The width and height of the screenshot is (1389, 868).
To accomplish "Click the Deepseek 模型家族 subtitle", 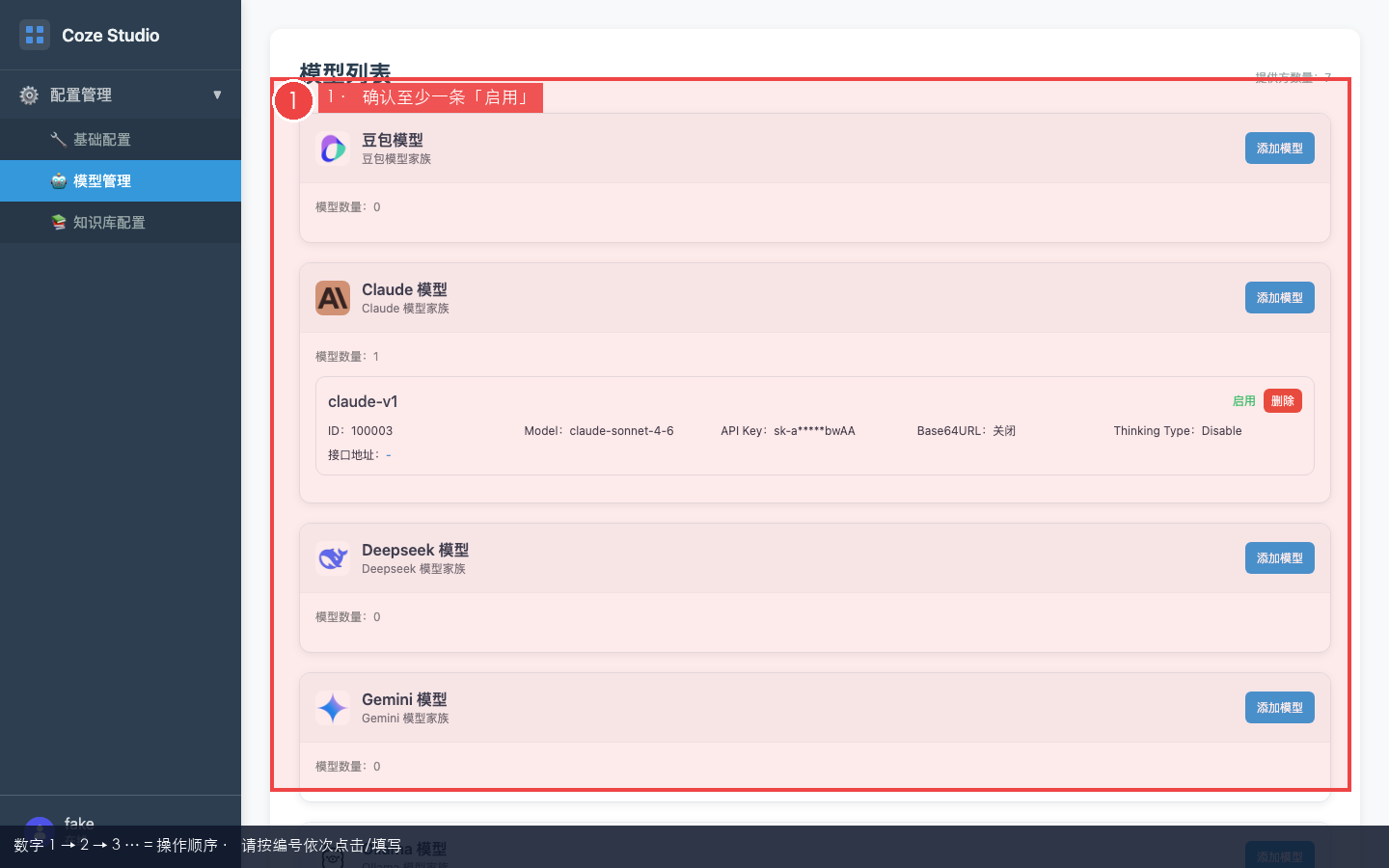I will [414, 569].
